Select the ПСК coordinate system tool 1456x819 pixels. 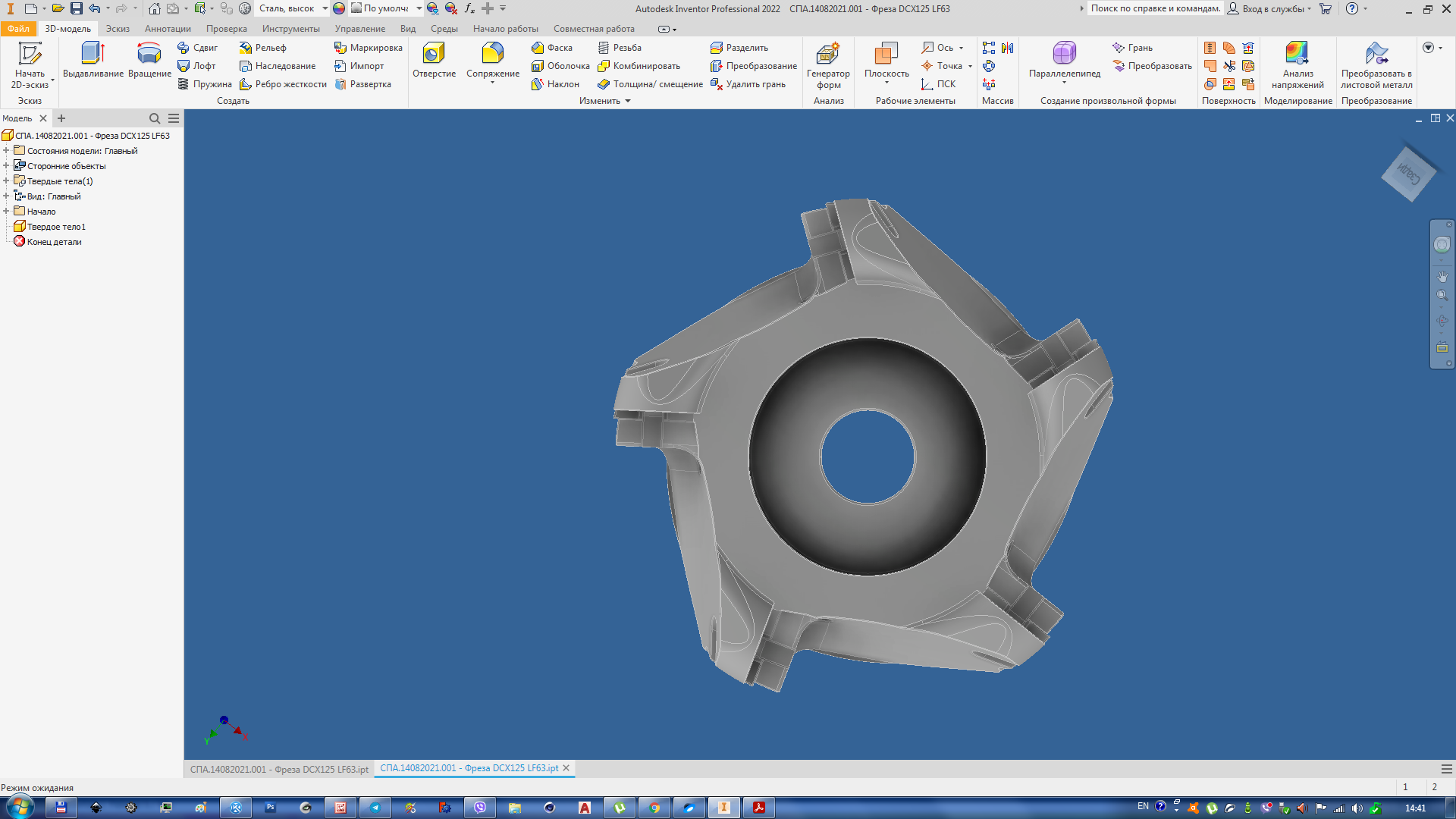pos(938,84)
